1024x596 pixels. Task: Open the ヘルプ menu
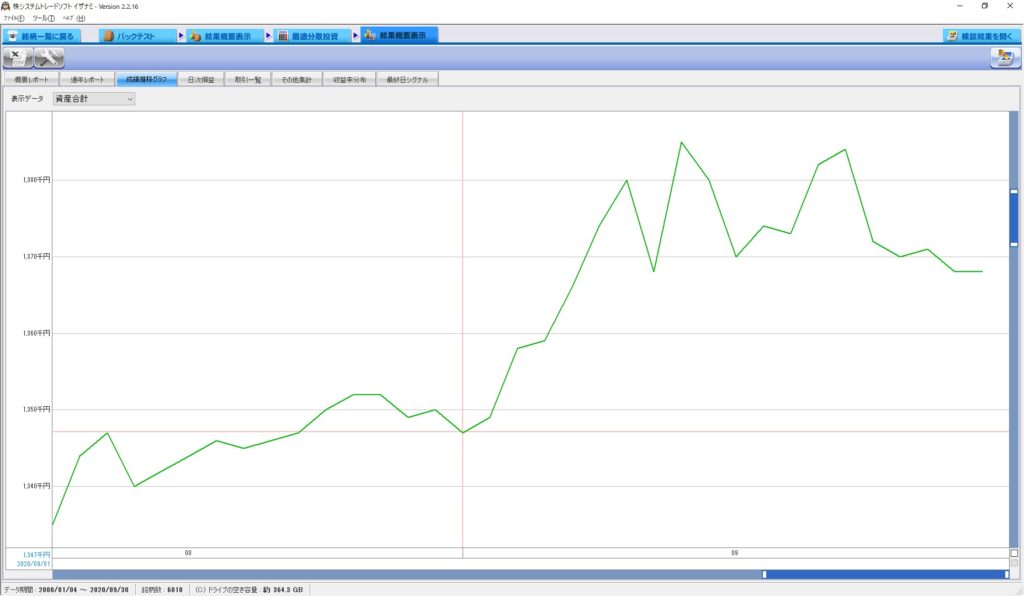73,18
